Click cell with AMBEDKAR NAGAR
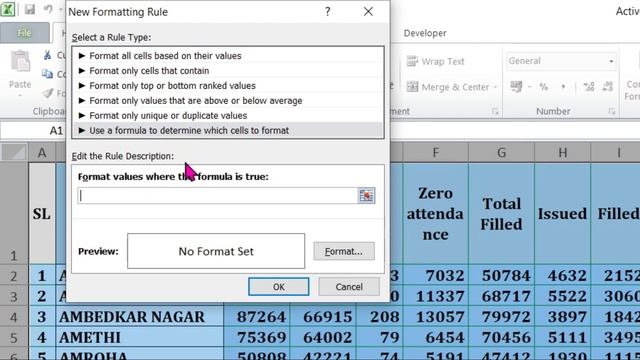This screenshot has height=360, width=640. tap(140, 317)
